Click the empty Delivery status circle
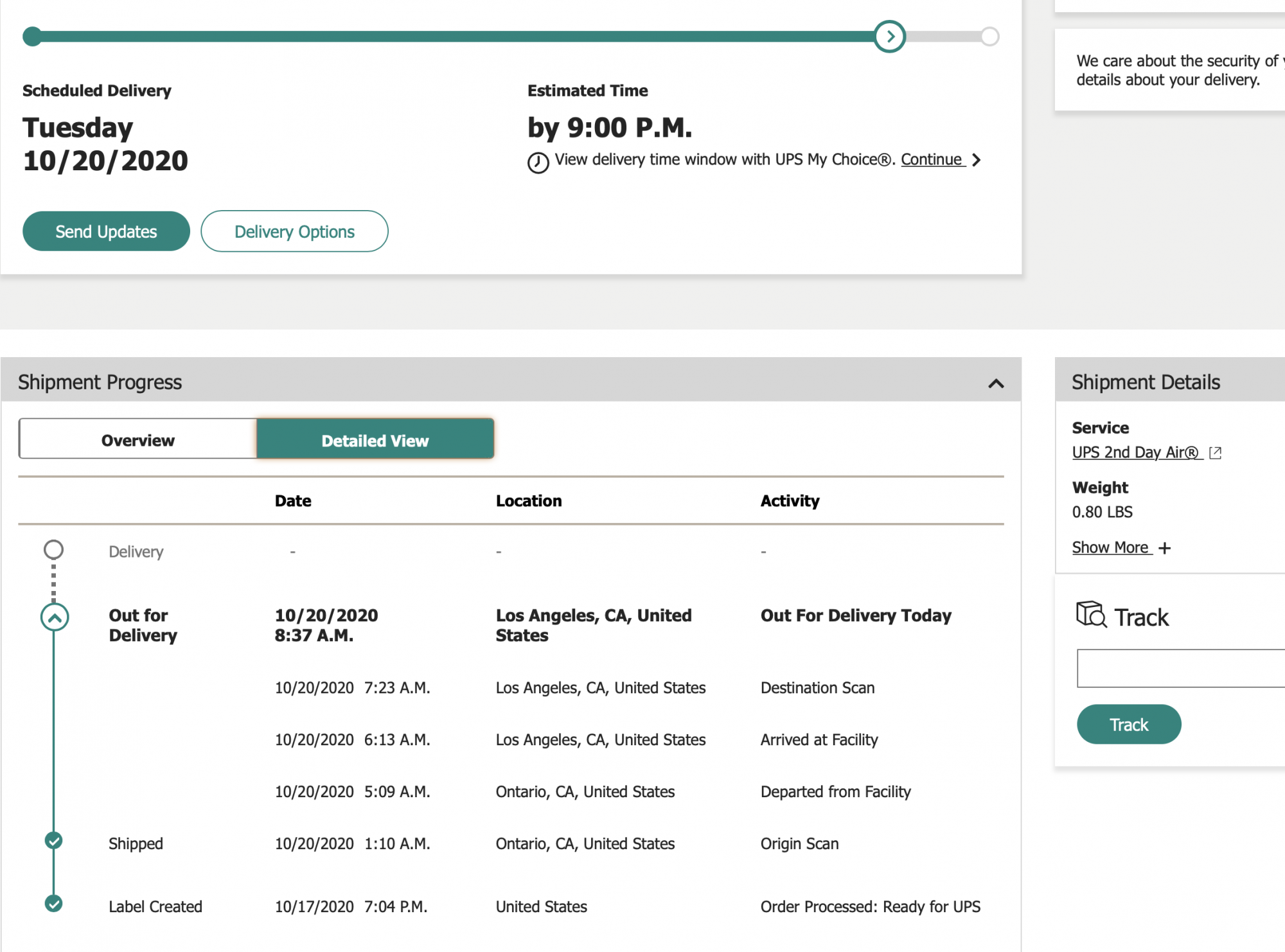Image resolution: width=1285 pixels, height=952 pixels. [54, 550]
